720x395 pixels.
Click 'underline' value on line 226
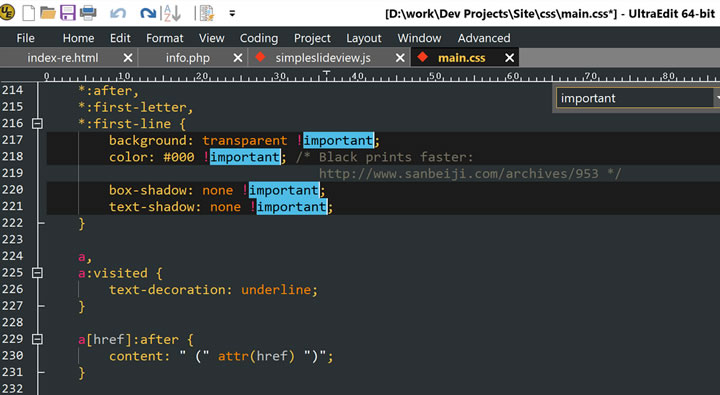click(276, 290)
